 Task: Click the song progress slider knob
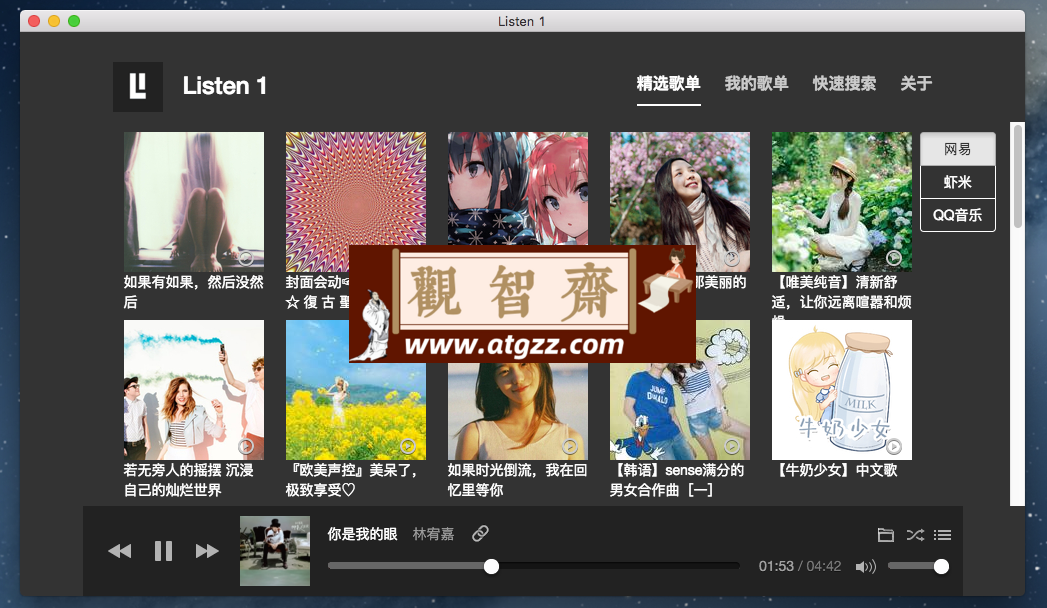click(491, 567)
